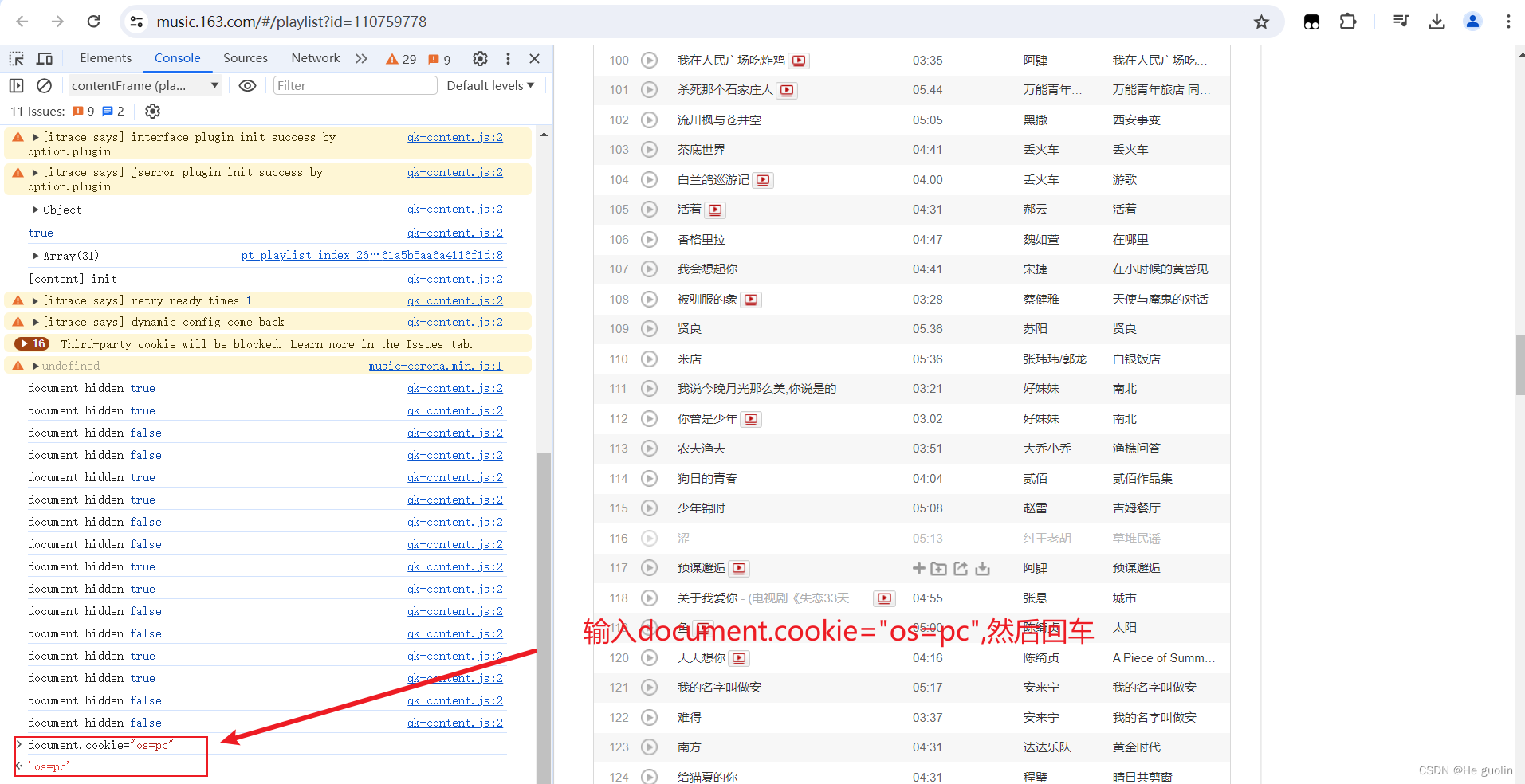Play song 103 茶底世界
1525x784 pixels.
tap(650, 150)
